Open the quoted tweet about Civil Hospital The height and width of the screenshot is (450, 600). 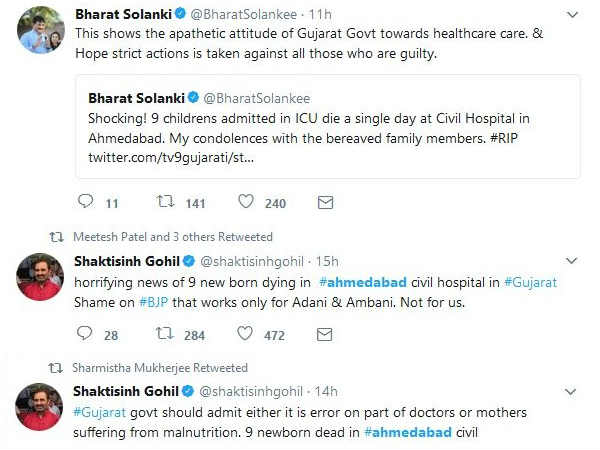point(329,128)
